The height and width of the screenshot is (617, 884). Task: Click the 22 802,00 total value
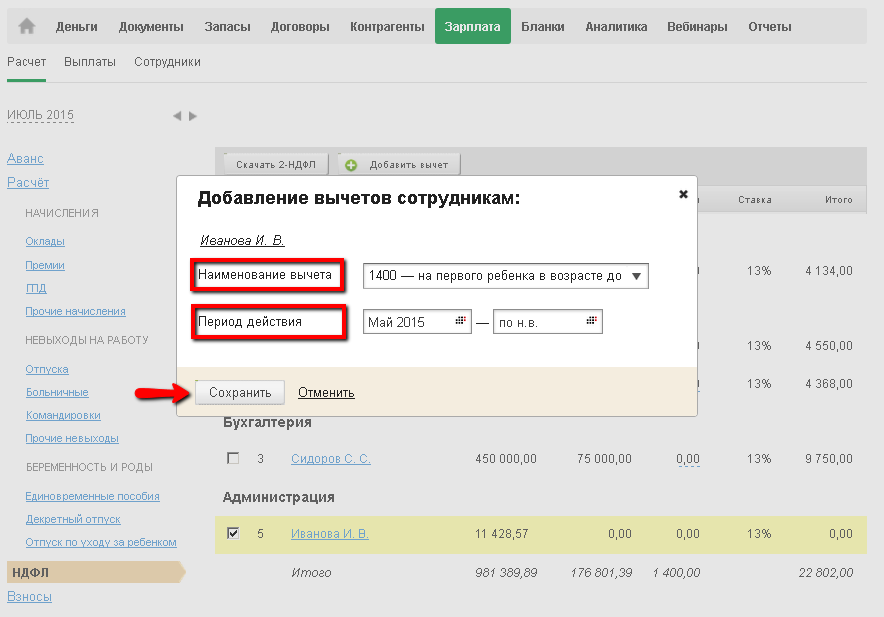[826, 573]
